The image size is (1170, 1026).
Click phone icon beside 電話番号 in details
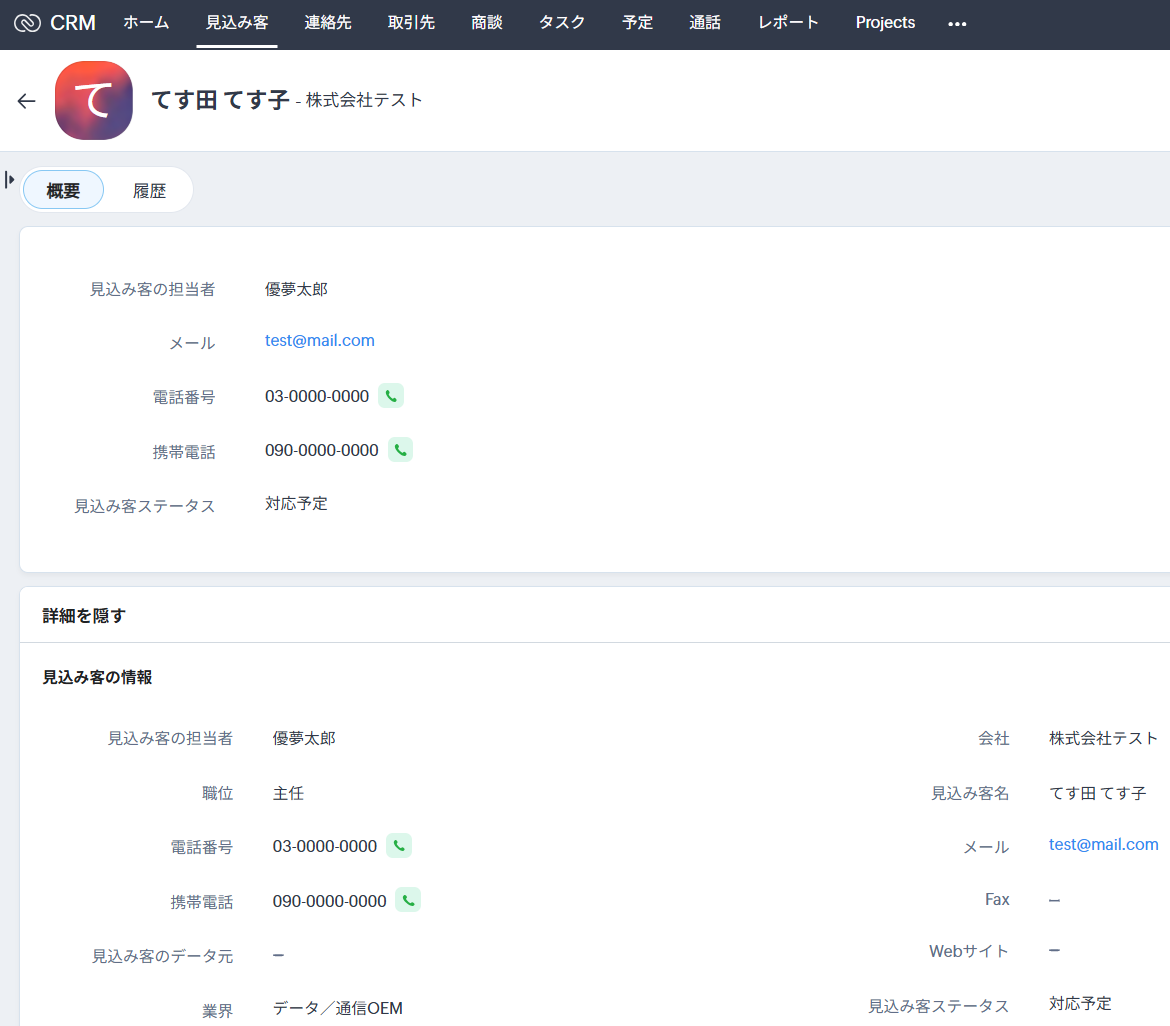point(399,846)
